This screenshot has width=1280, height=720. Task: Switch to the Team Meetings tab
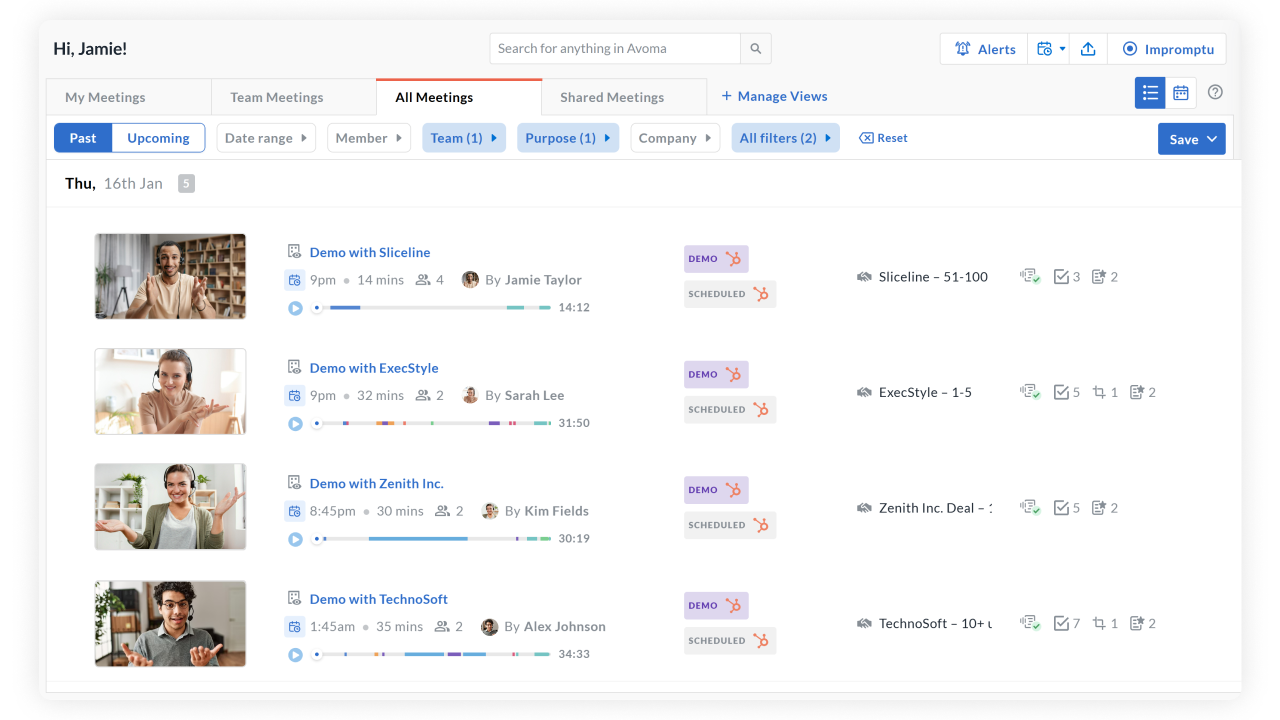[x=277, y=97]
